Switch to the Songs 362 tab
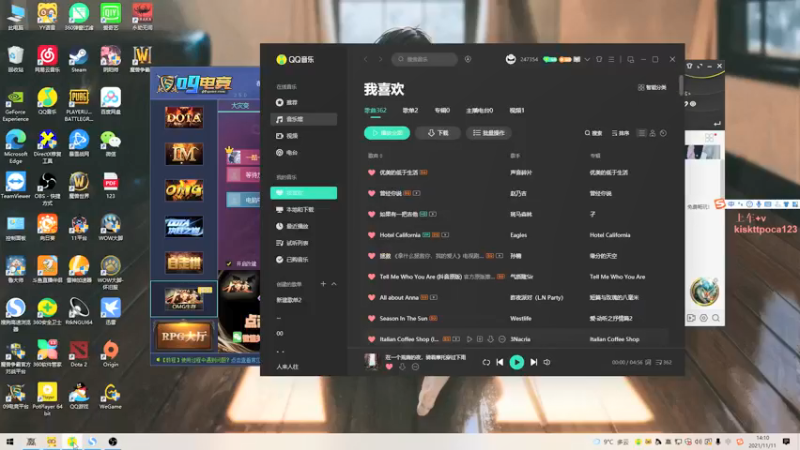800x450 pixels. pos(375,110)
